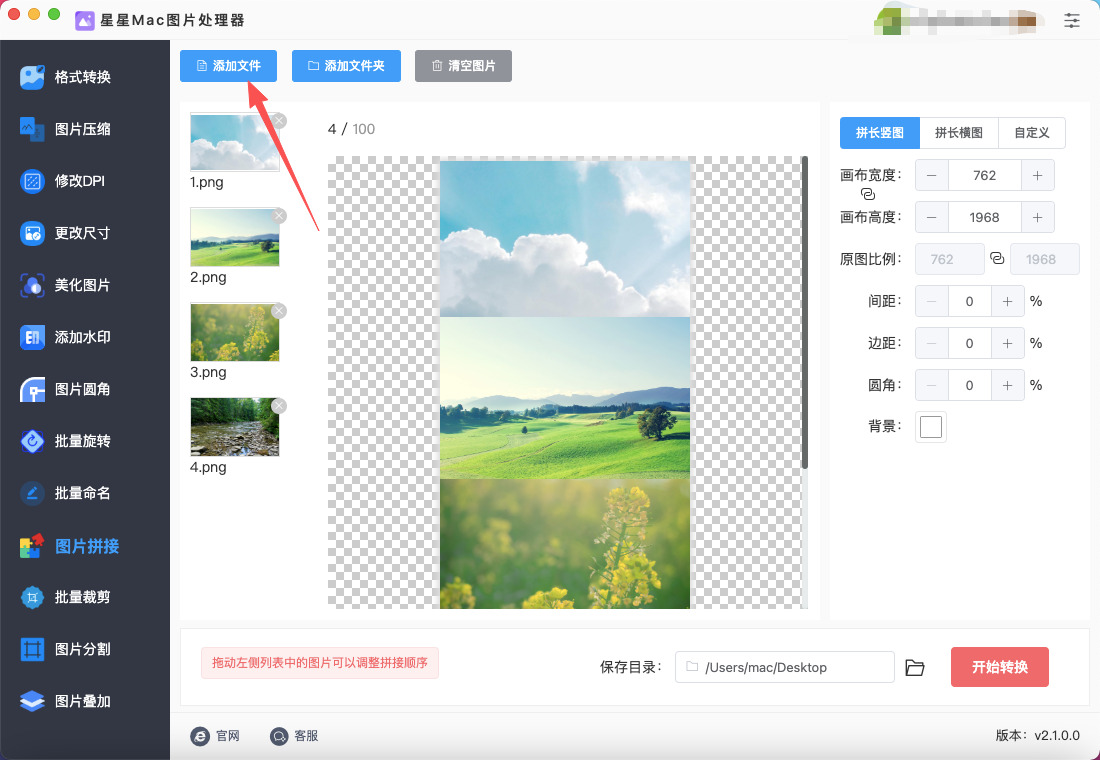
Task: Select the 图片叠加 image overlay tool
Action: pos(67,701)
